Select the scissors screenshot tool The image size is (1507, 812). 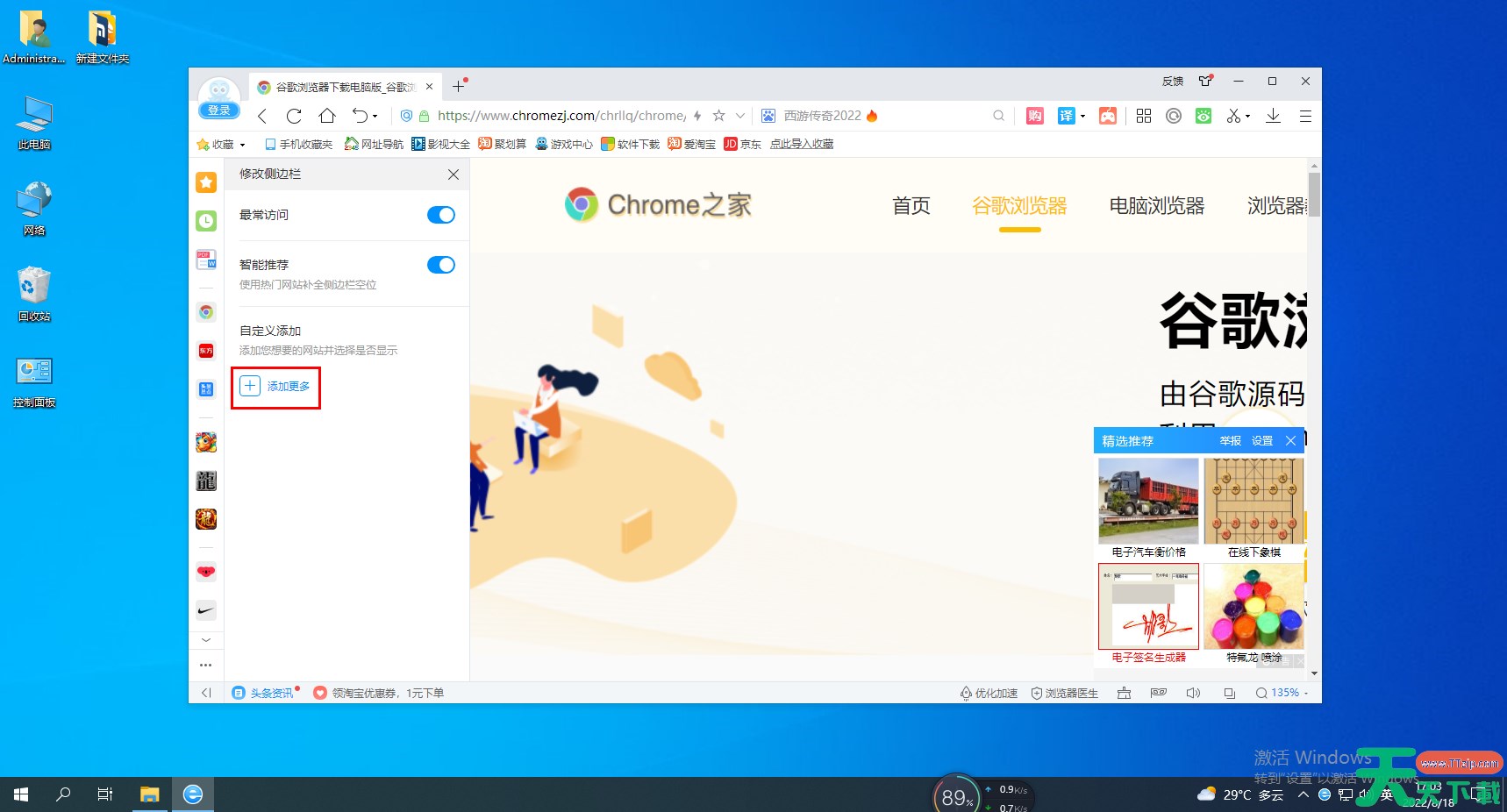tap(1234, 116)
